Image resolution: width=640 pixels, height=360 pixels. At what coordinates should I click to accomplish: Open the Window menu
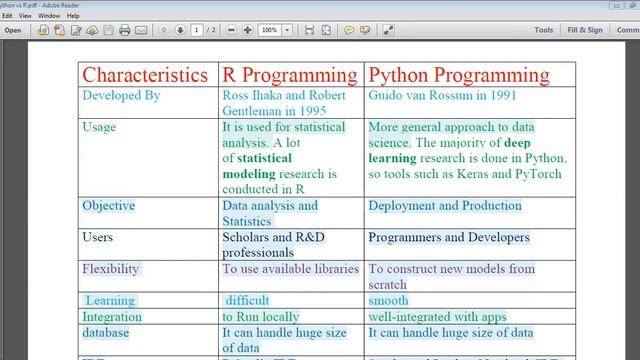coord(49,16)
